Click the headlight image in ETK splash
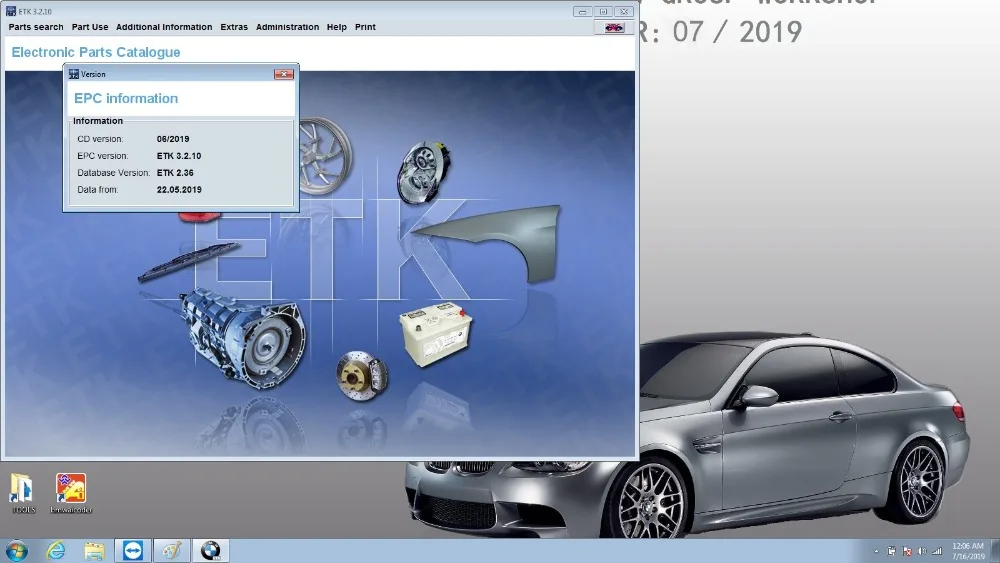 [x=422, y=172]
